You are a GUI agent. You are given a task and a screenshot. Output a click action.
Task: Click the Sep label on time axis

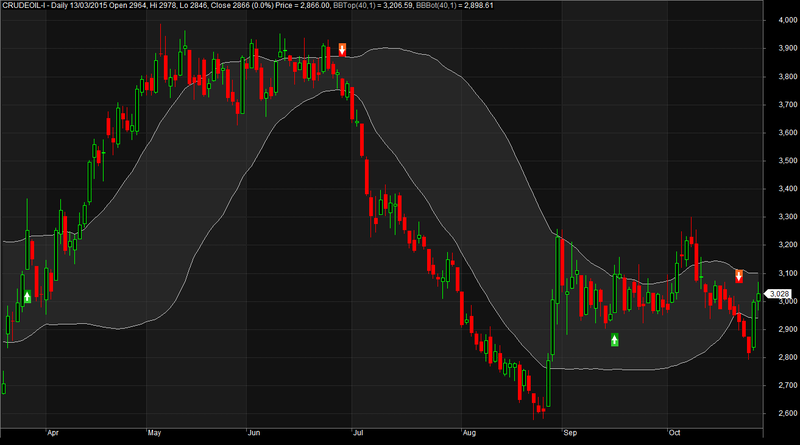point(570,433)
